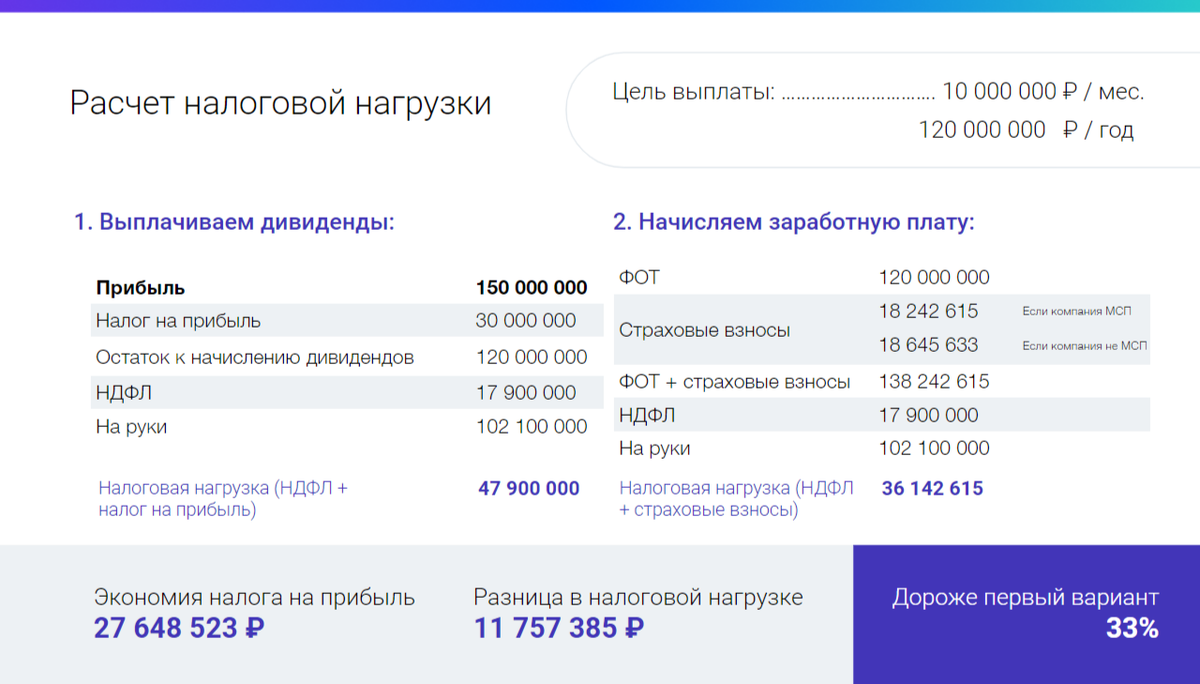Select the '33%' figure
1200x684 pixels.
(x=1132, y=629)
